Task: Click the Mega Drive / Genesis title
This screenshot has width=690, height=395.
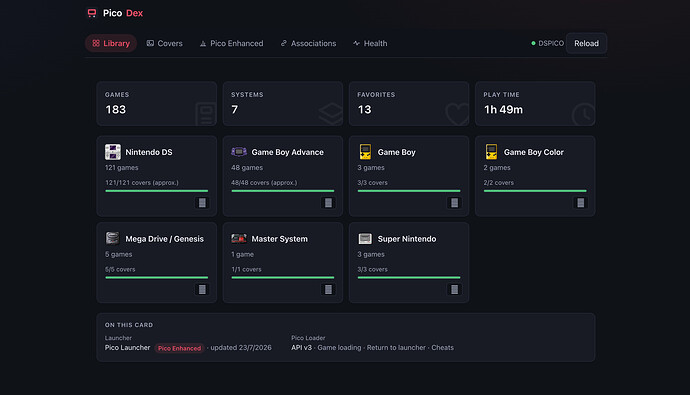Action: 165,239
